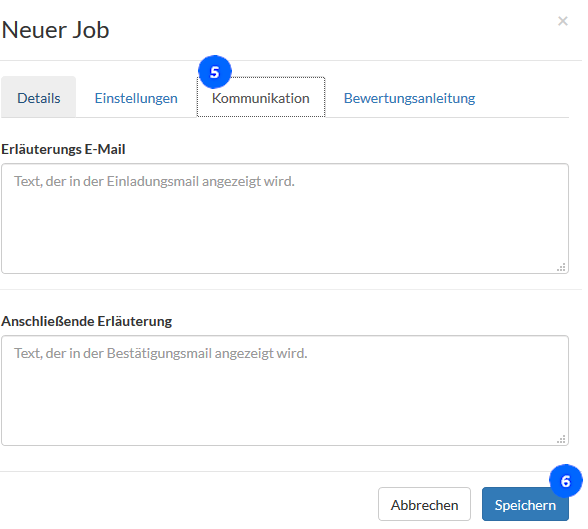
Task: Click the Anschließende Erläuterung field label
Action: (87, 321)
